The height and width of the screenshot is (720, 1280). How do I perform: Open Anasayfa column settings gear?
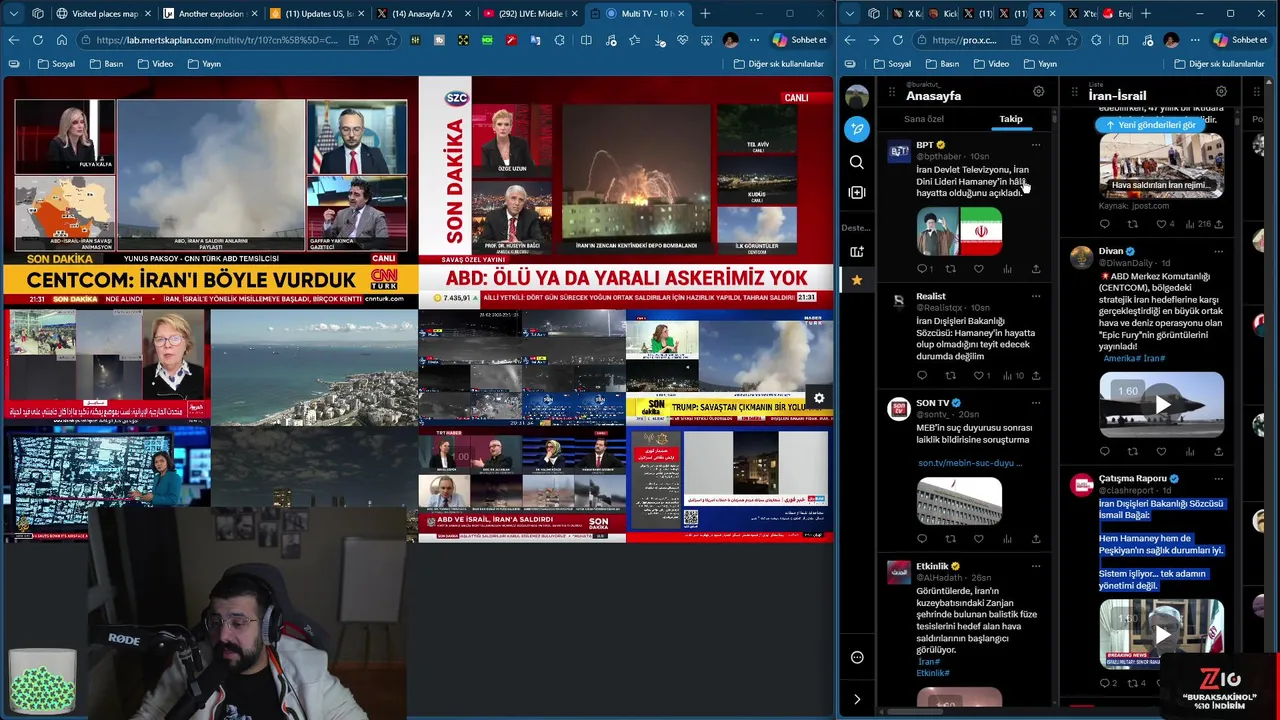coord(1038,92)
